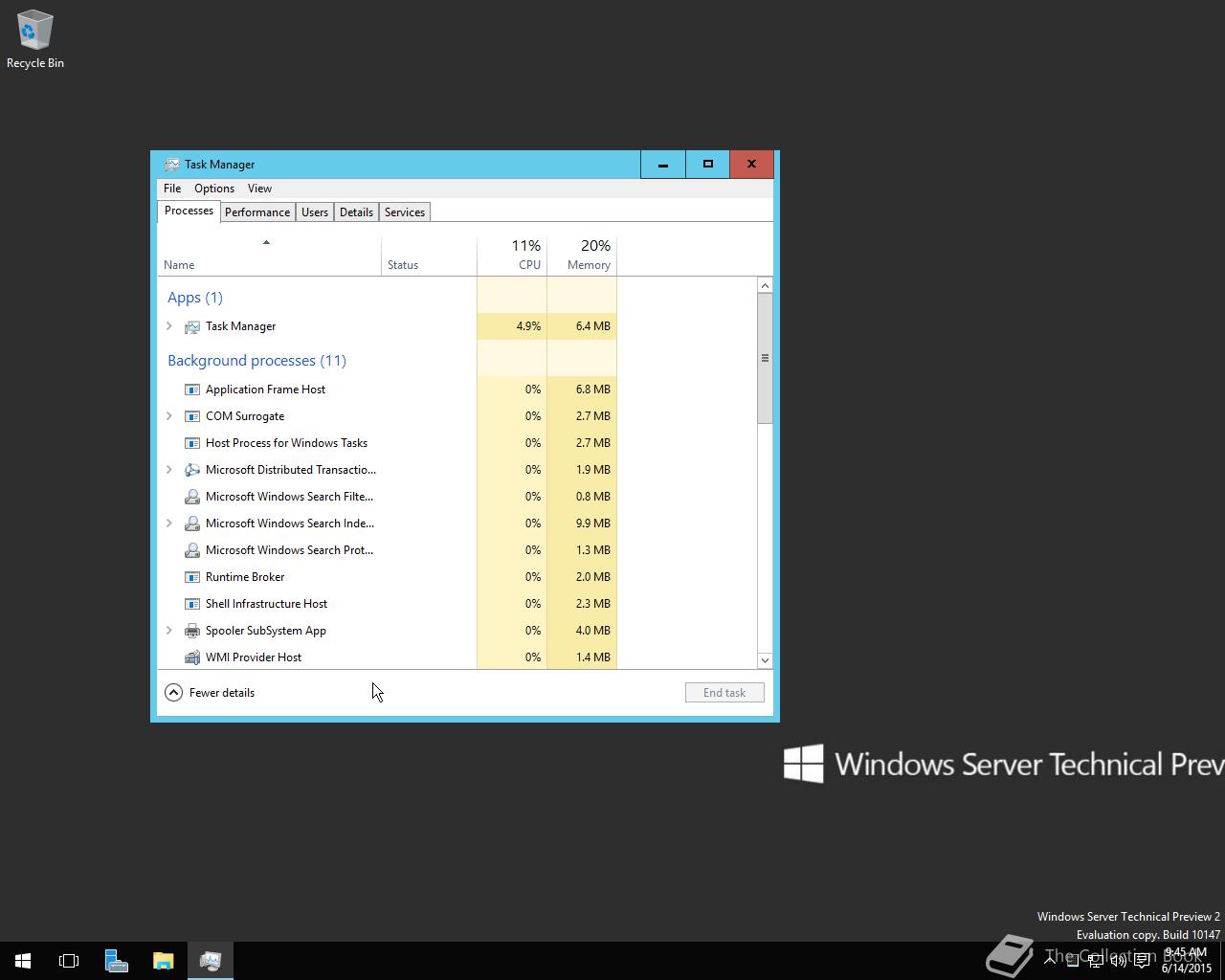The width and height of the screenshot is (1225, 980).
Task: Click the scroll up arrow in process list
Action: point(765,285)
